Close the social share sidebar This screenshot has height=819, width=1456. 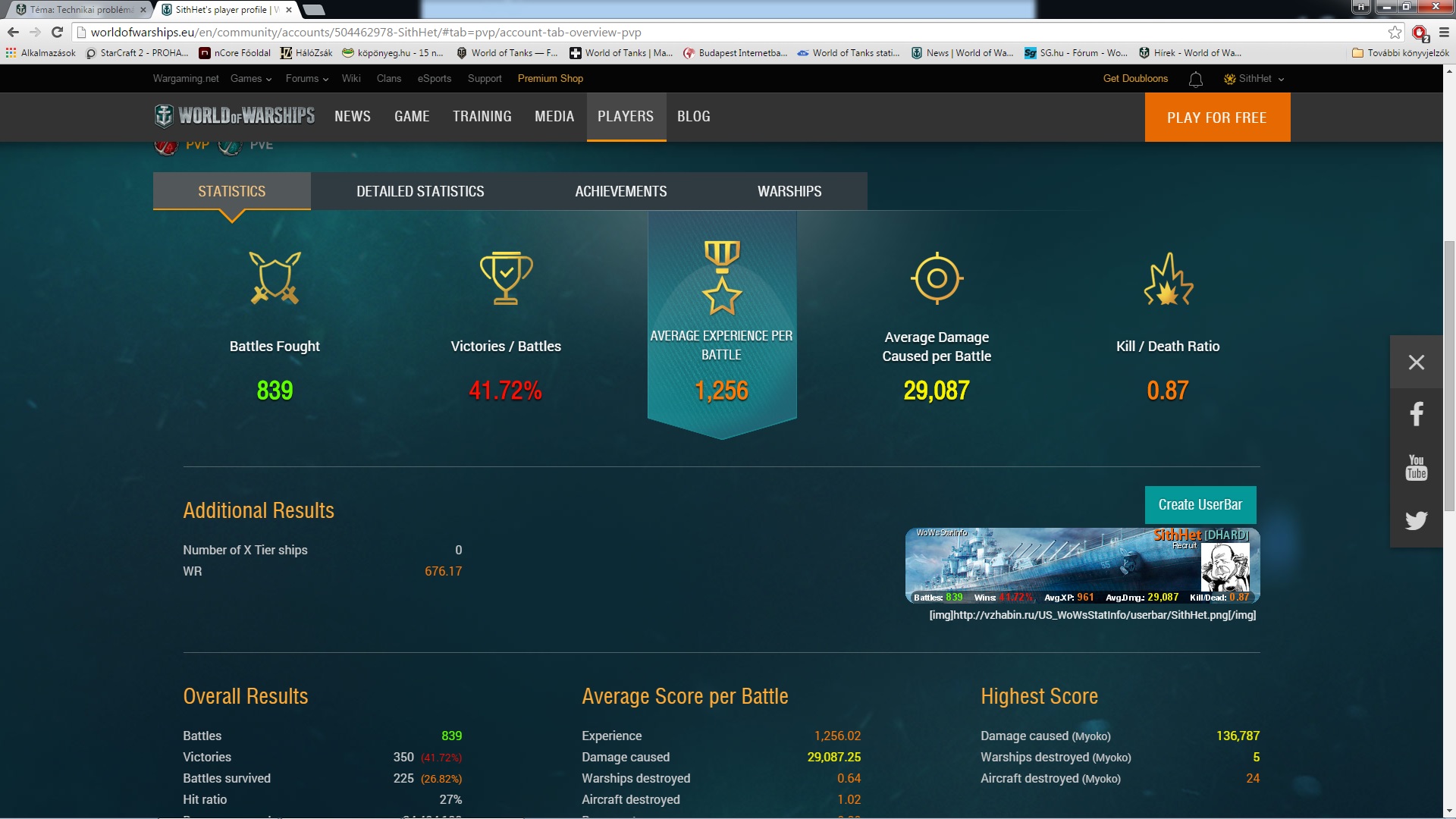[1416, 362]
